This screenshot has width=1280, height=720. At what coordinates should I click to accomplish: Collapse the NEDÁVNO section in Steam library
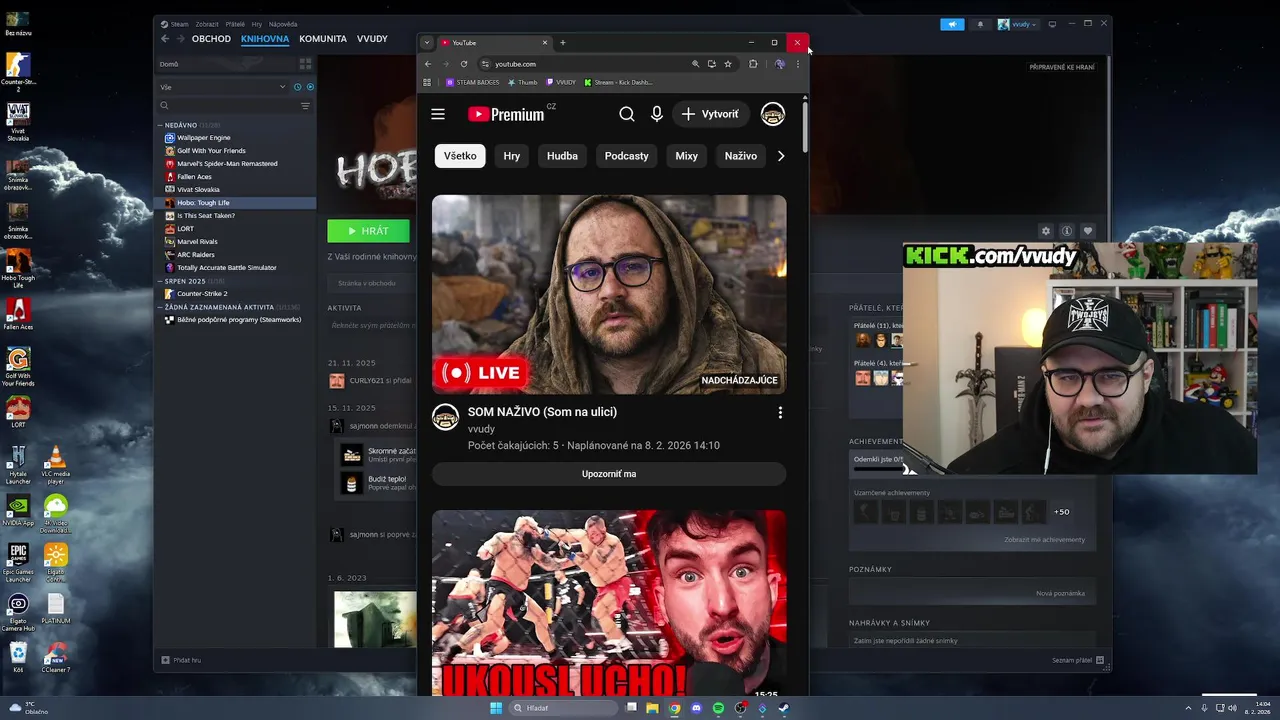coord(160,125)
